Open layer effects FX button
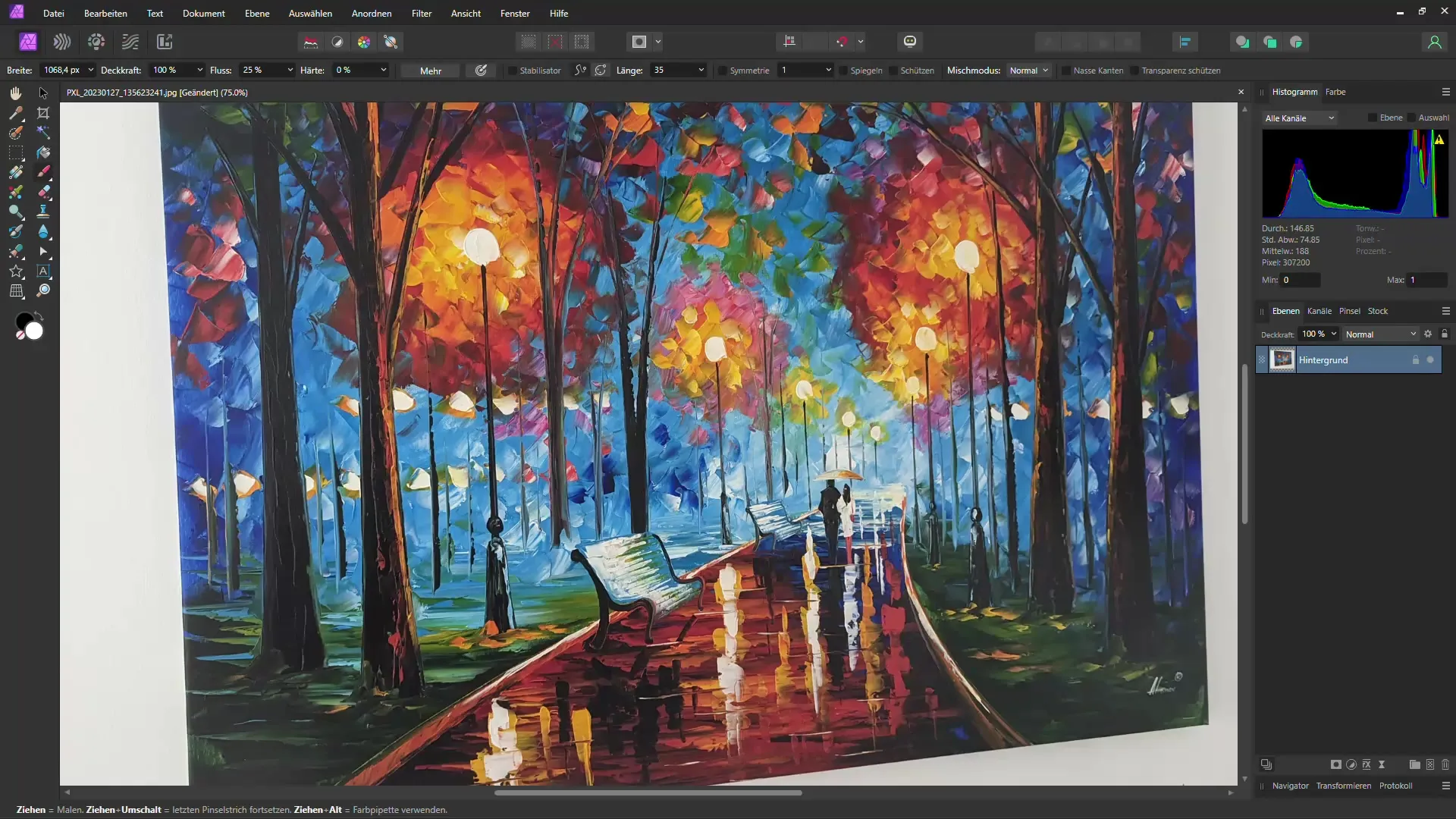 point(1367,764)
